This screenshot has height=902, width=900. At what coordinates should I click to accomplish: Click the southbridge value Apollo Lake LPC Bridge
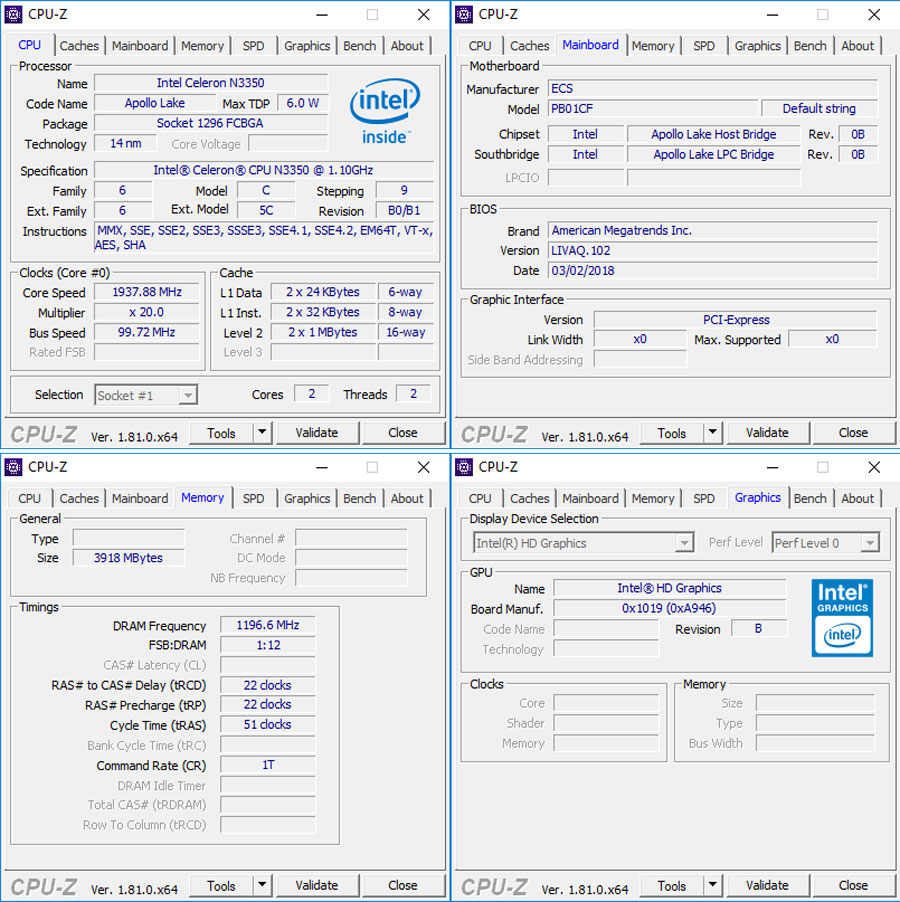713,155
